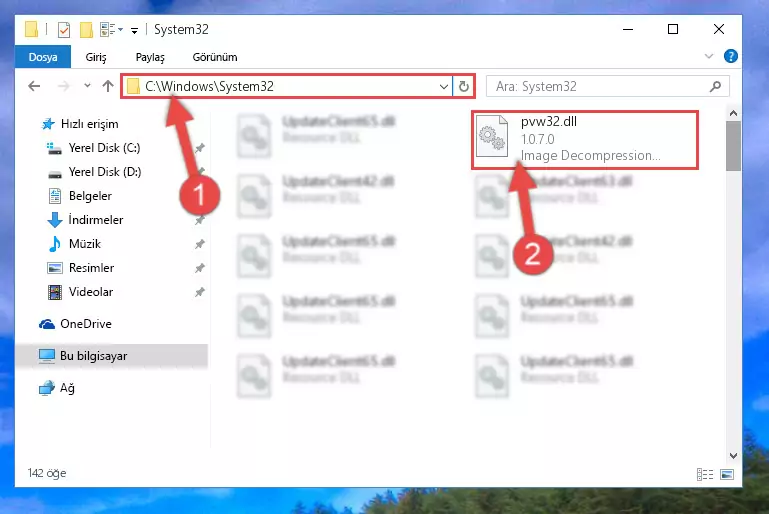Click the vertical scrollbar thumb
The image size is (769, 514).
point(733,146)
